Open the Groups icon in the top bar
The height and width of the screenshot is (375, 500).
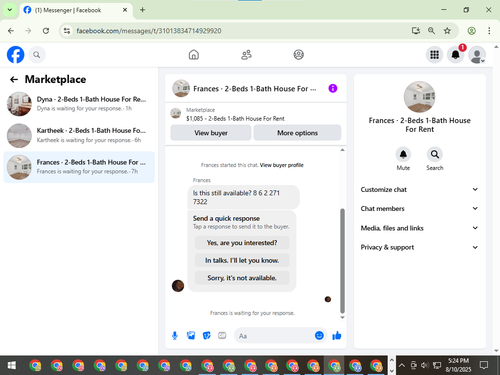click(x=298, y=55)
